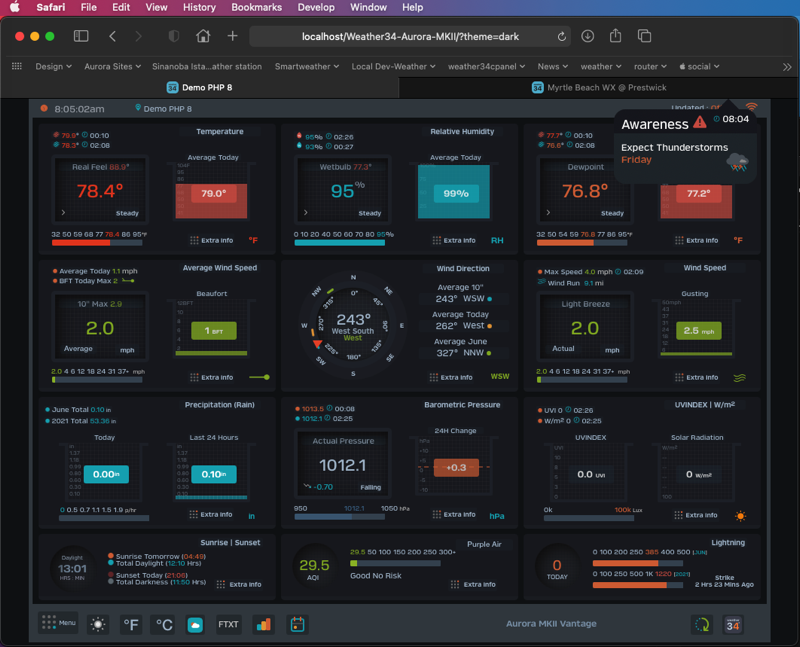The height and width of the screenshot is (647, 800).
Task: Click the share icon in Safari toolbar
Action: pyautogui.click(x=616, y=36)
